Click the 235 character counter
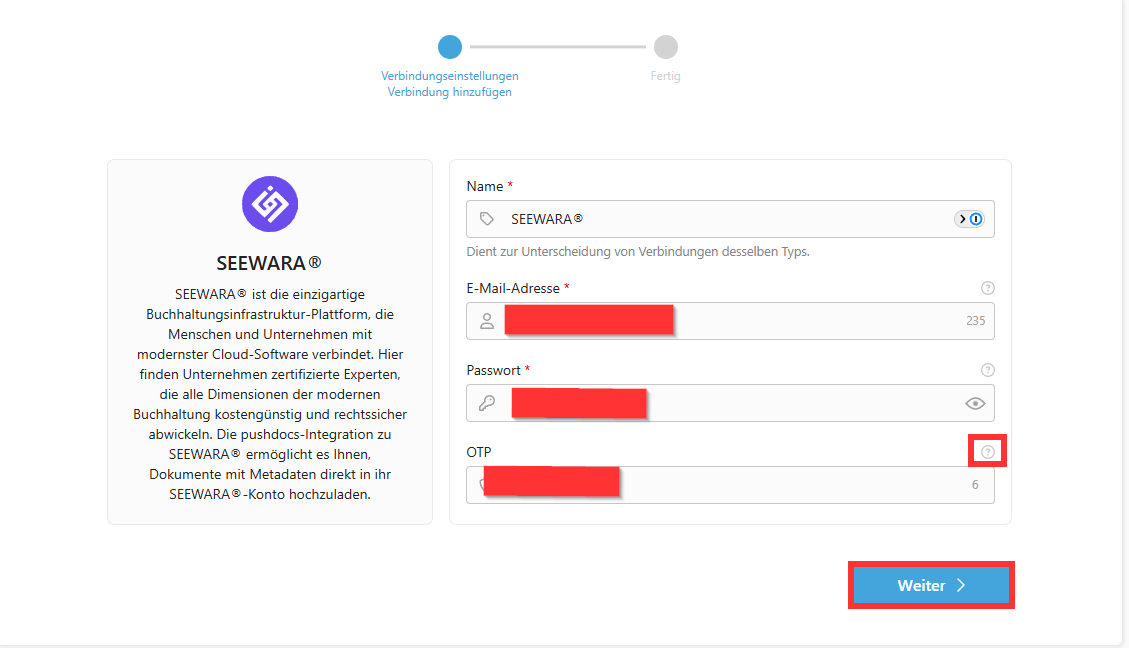This screenshot has width=1129, height=648. (x=976, y=321)
